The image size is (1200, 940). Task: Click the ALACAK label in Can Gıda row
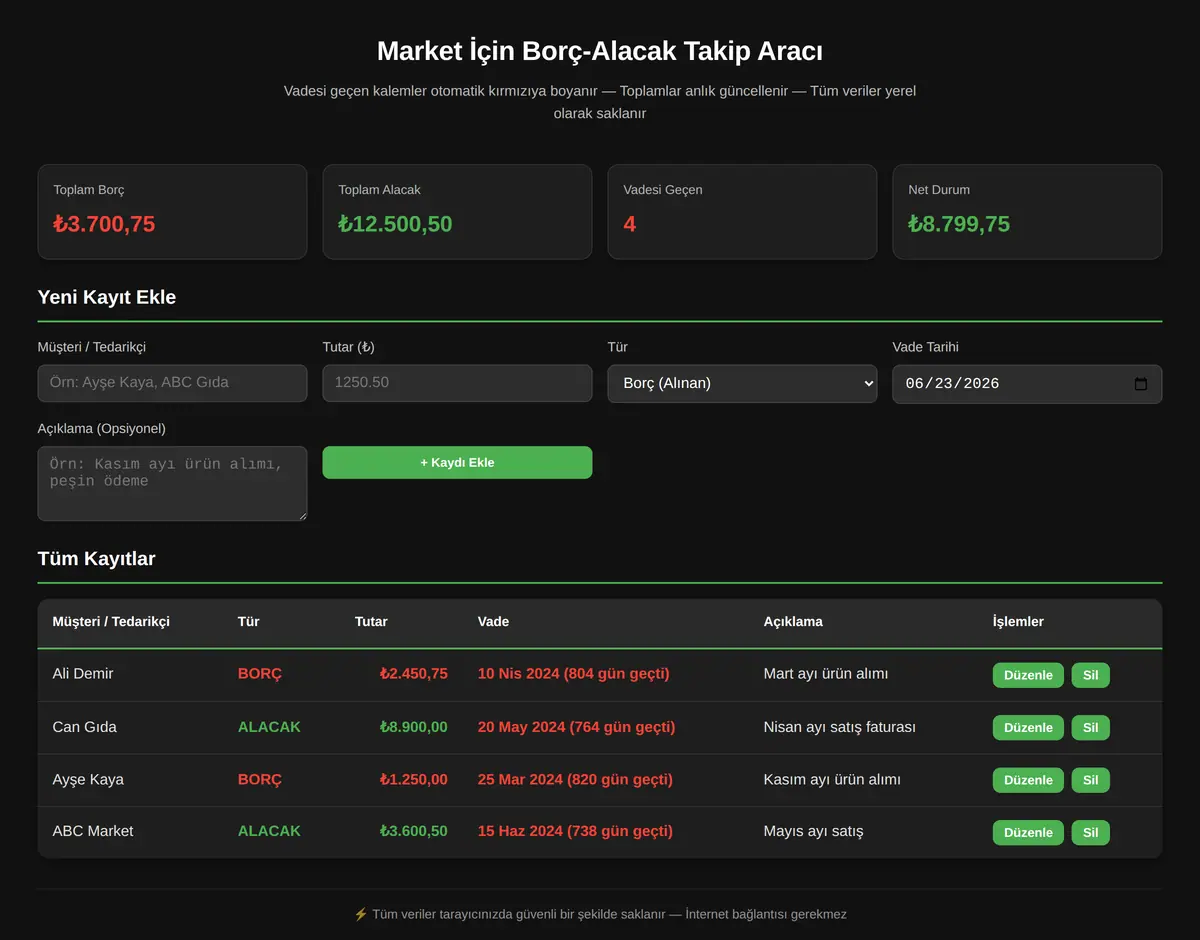coord(269,727)
